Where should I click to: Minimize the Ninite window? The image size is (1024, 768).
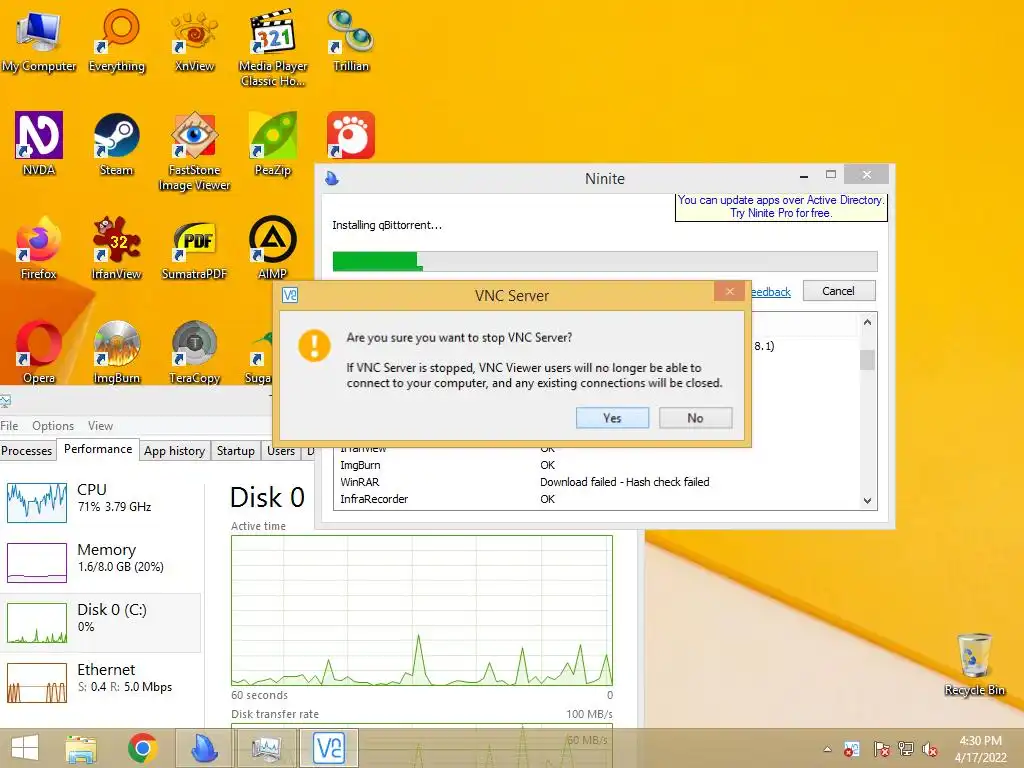coord(804,176)
